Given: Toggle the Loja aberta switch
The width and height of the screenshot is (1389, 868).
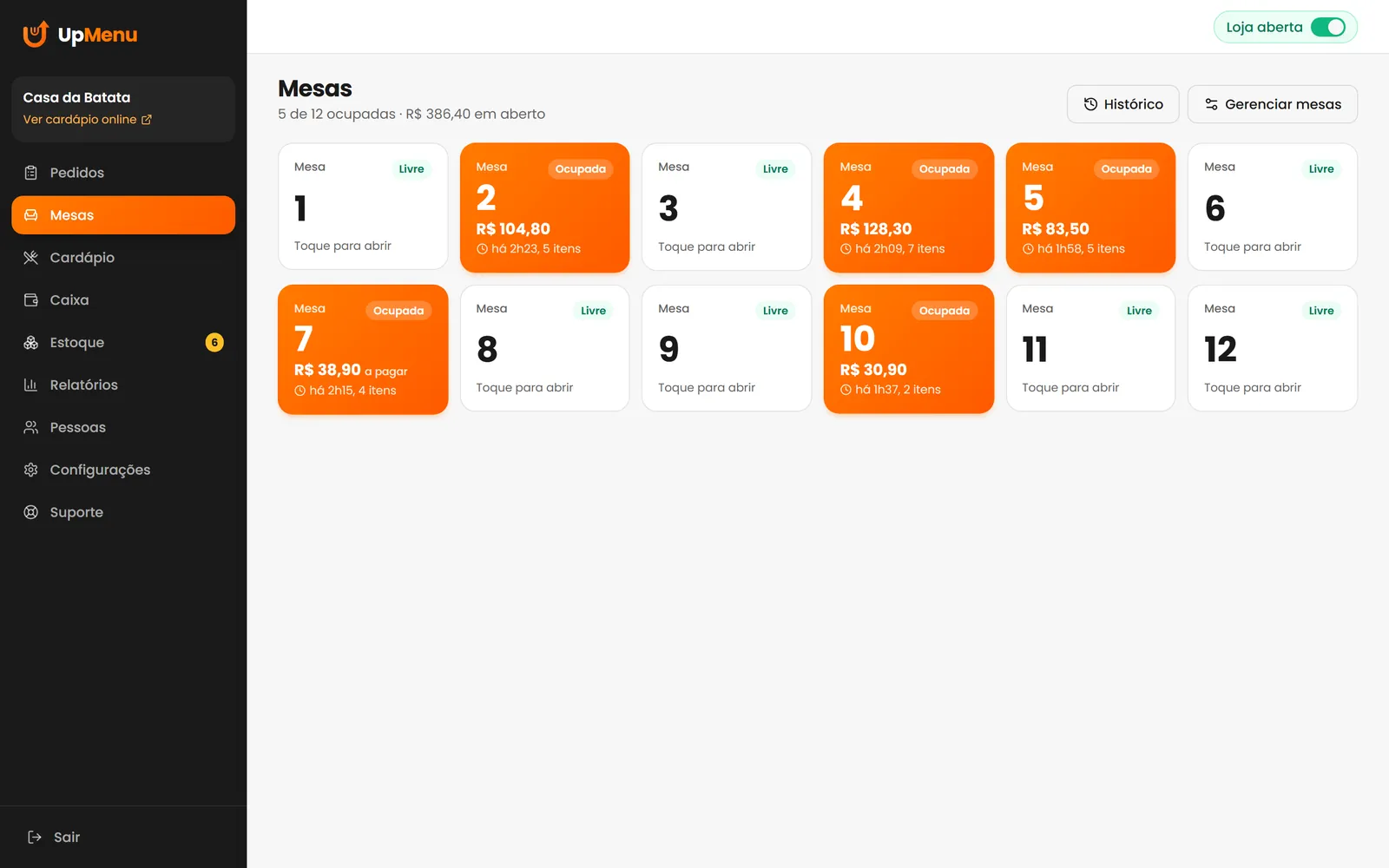Looking at the screenshot, I should 1328,27.
